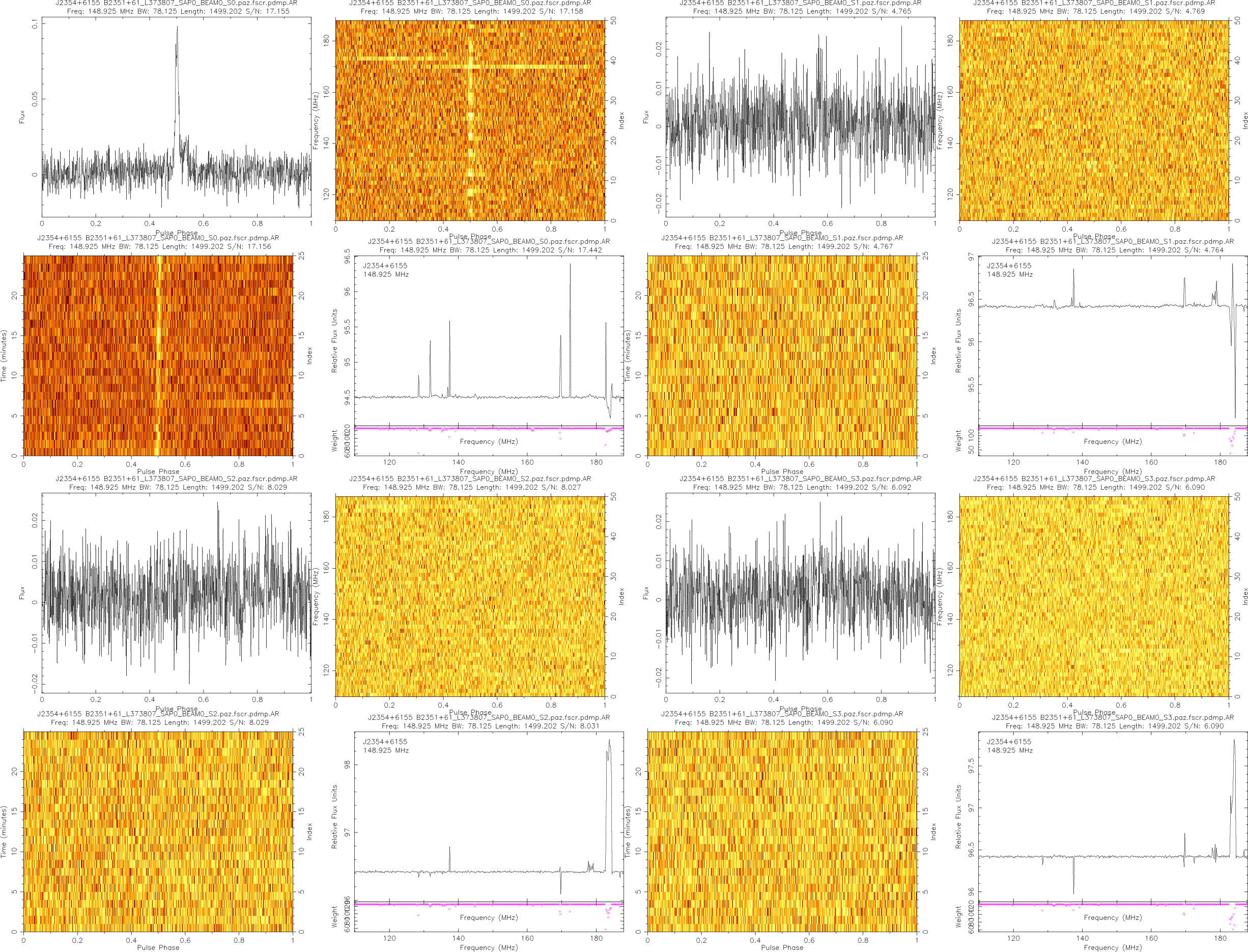Click the S0 pulse profile peak
Image resolution: width=1248 pixels, height=952 pixels.
[177, 29]
